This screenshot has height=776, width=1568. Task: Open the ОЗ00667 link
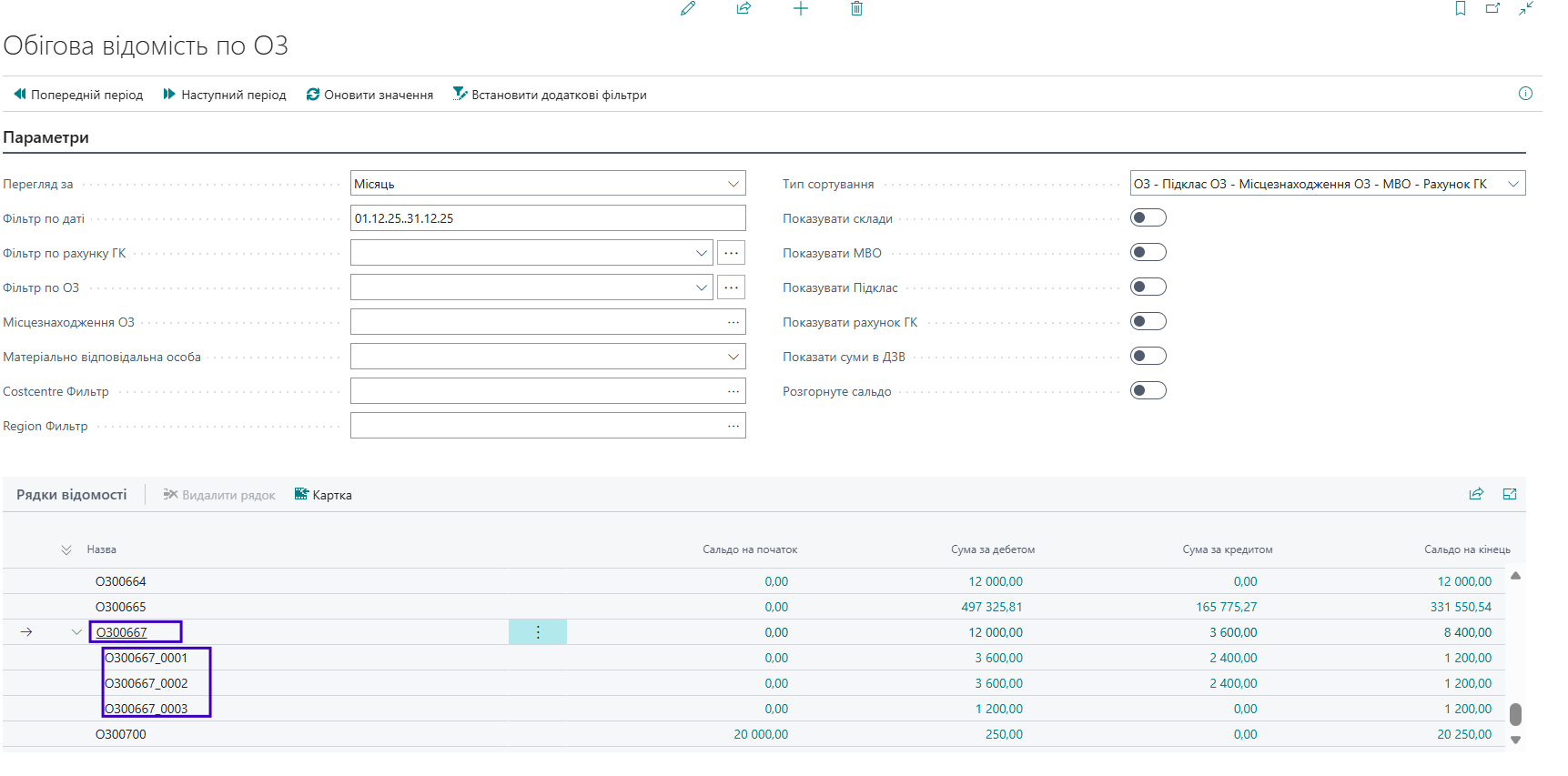click(x=122, y=632)
